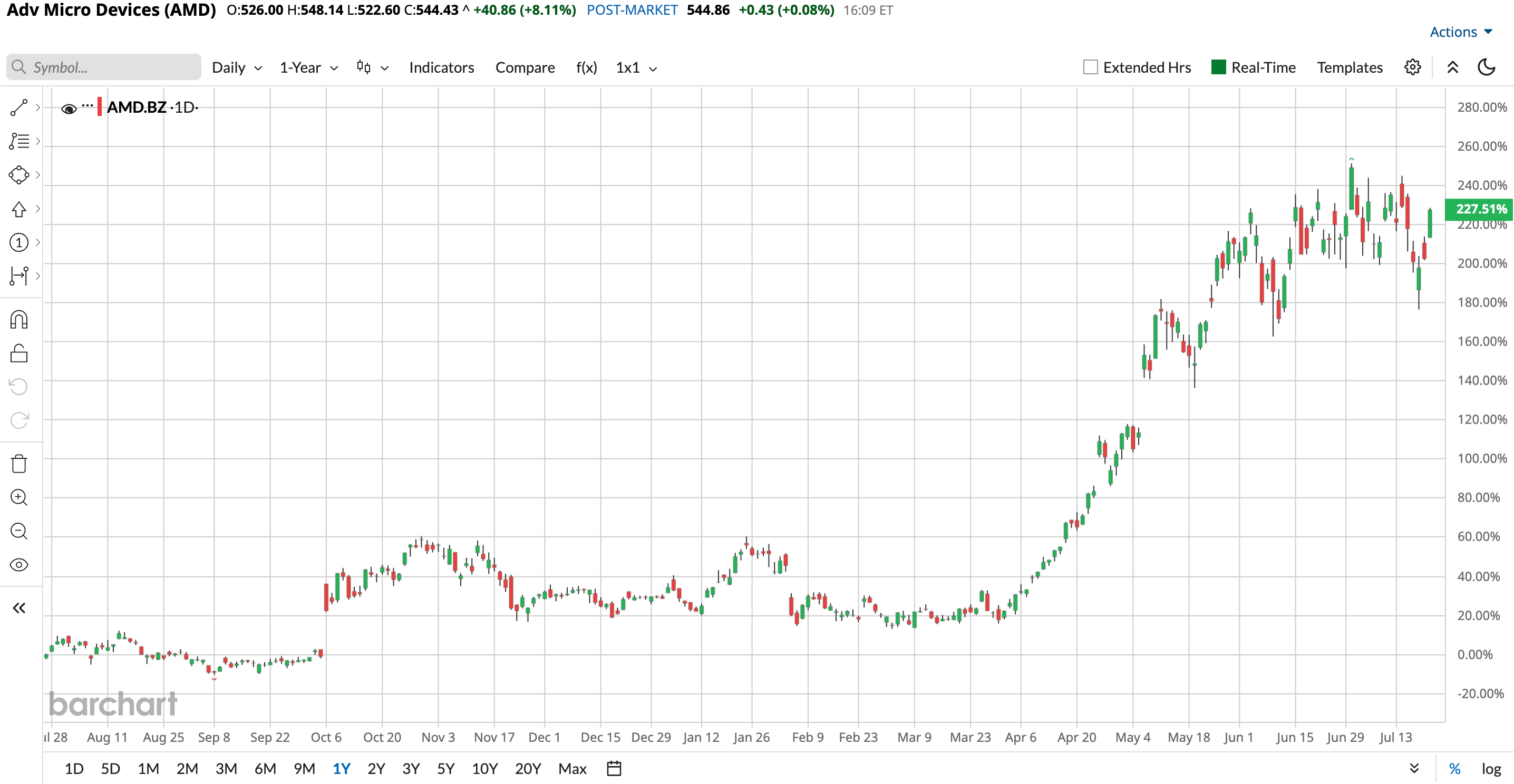Select the 20Y range
This screenshot has height=784, width=1514.
(x=528, y=769)
